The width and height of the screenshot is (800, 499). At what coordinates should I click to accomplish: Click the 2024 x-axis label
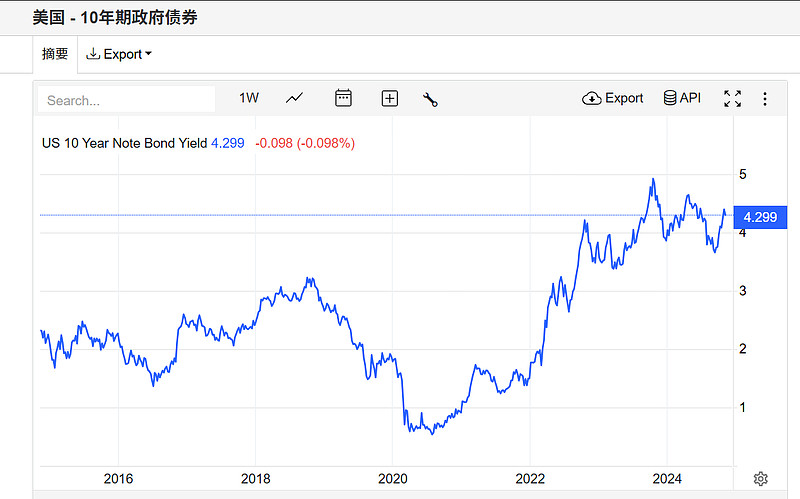(x=667, y=479)
